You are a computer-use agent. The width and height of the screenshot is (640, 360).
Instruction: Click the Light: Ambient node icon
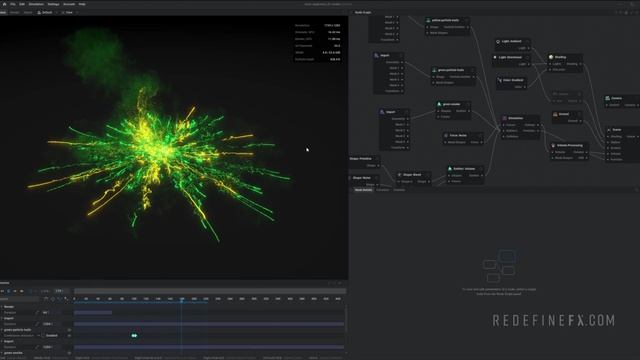[498, 42]
